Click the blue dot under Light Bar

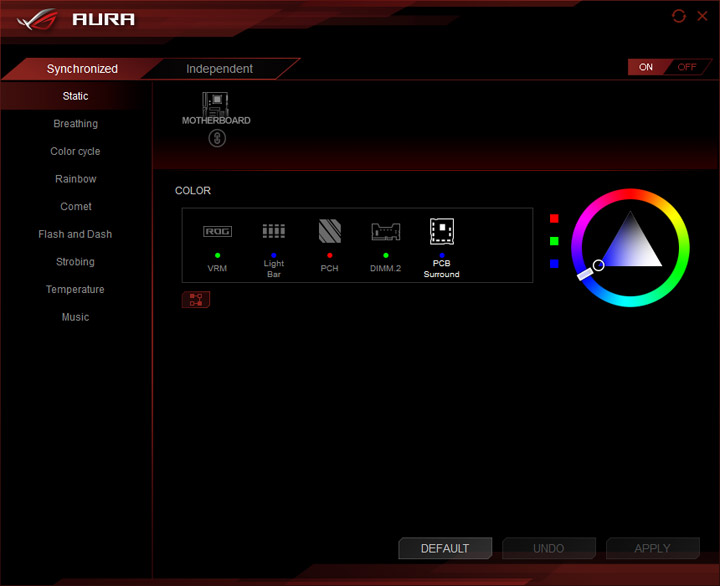pos(274,255)
